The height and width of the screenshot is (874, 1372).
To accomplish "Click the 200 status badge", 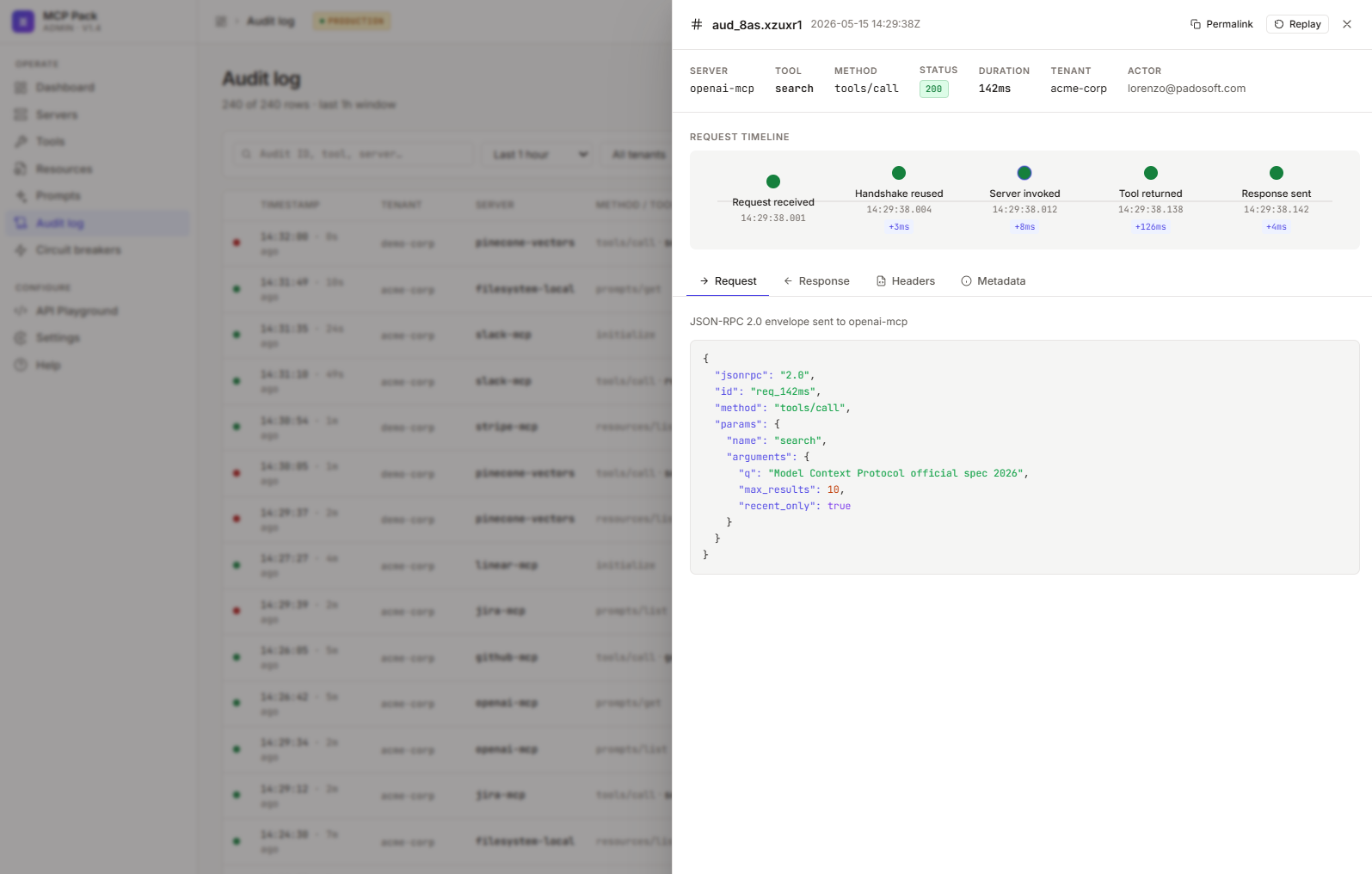I will pos(934,89).
